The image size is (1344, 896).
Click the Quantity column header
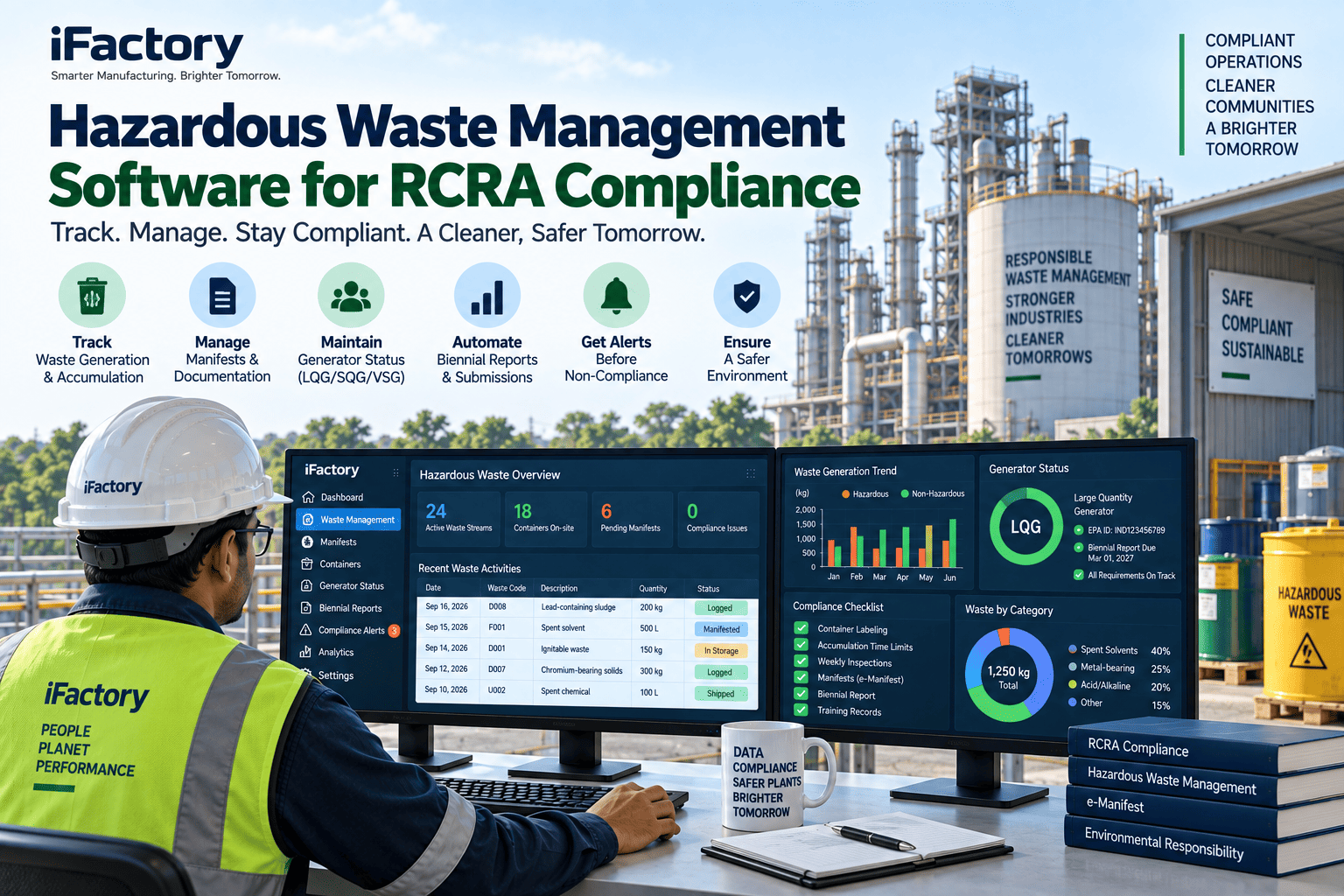[653, 588]
